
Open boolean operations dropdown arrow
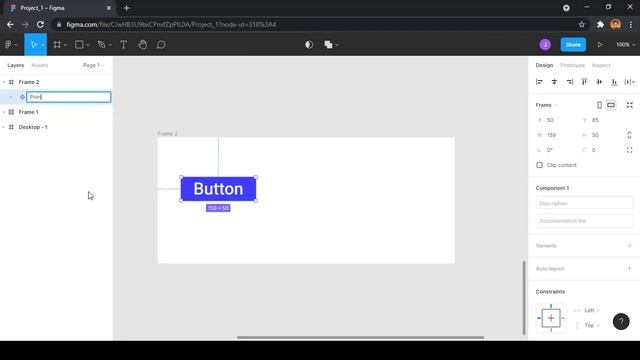coord(337,45)
